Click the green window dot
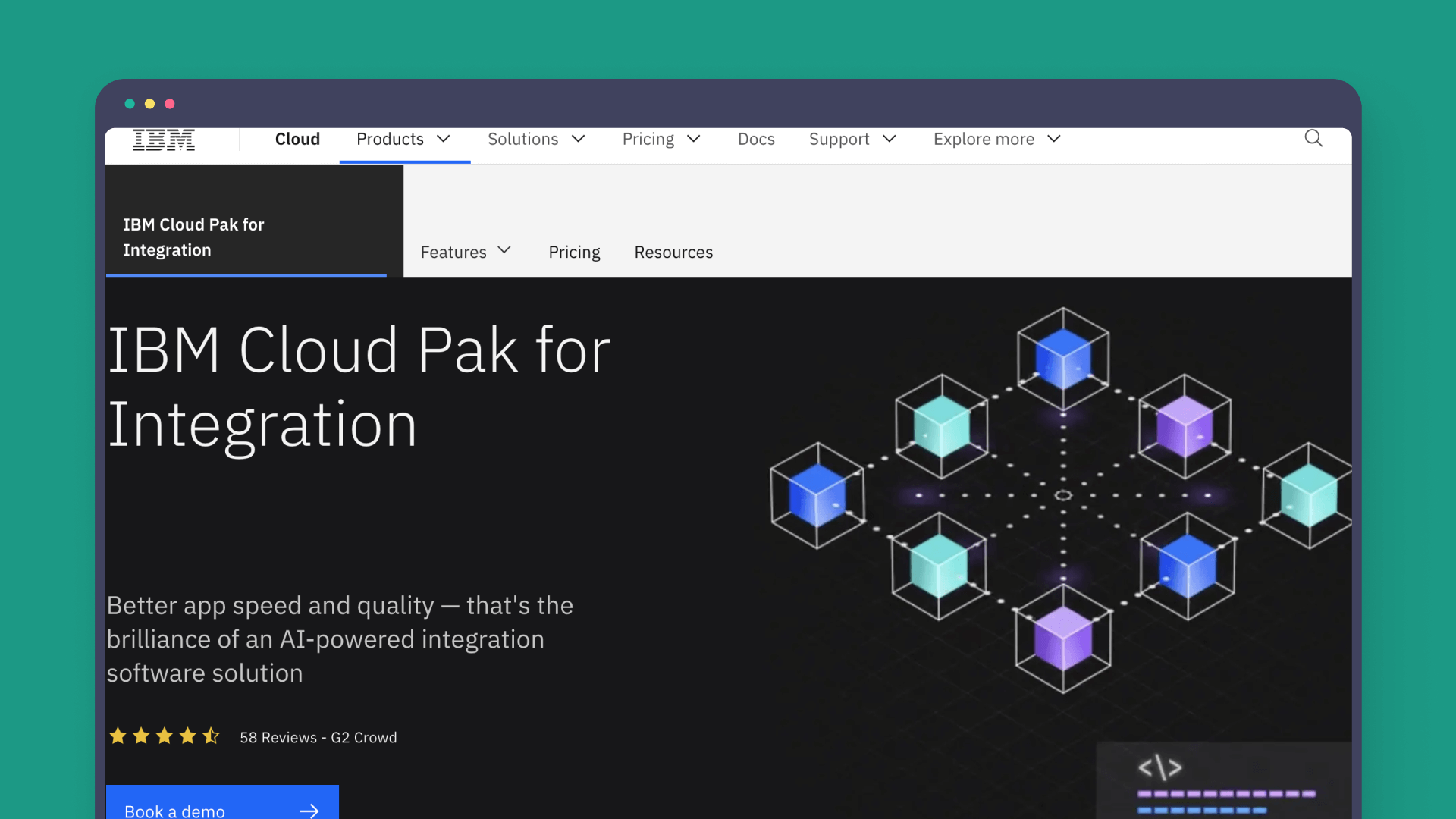This screenshot has width=1456, height=819. (130, 104)
